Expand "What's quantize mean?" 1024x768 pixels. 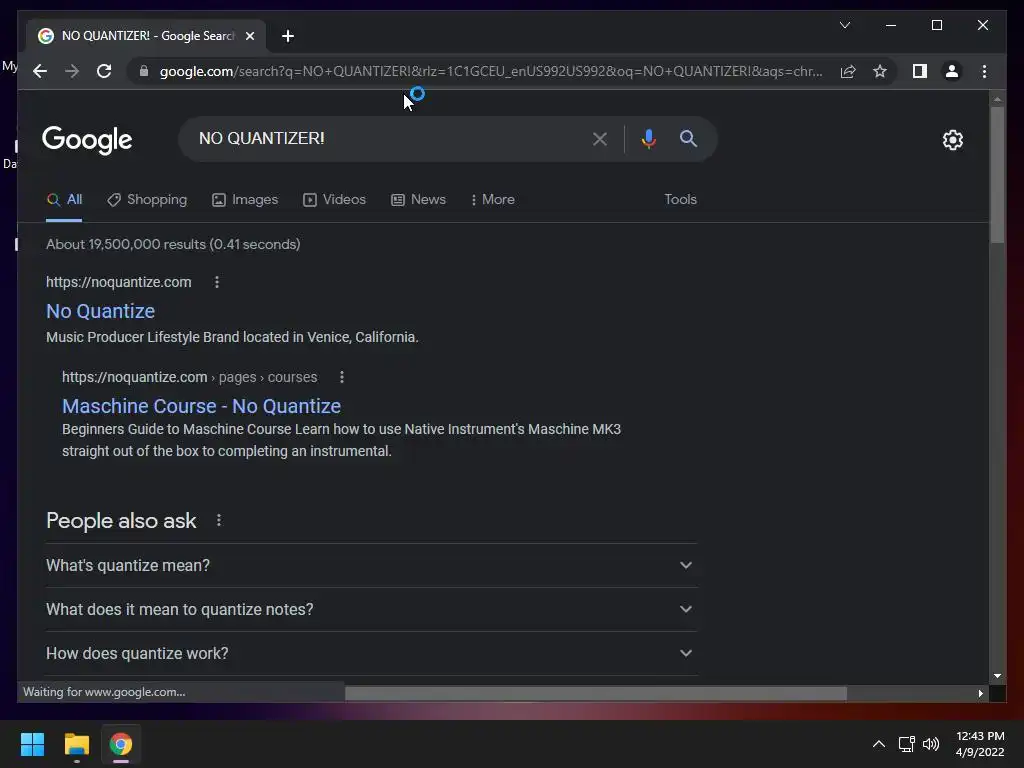(x=371, y=566)
